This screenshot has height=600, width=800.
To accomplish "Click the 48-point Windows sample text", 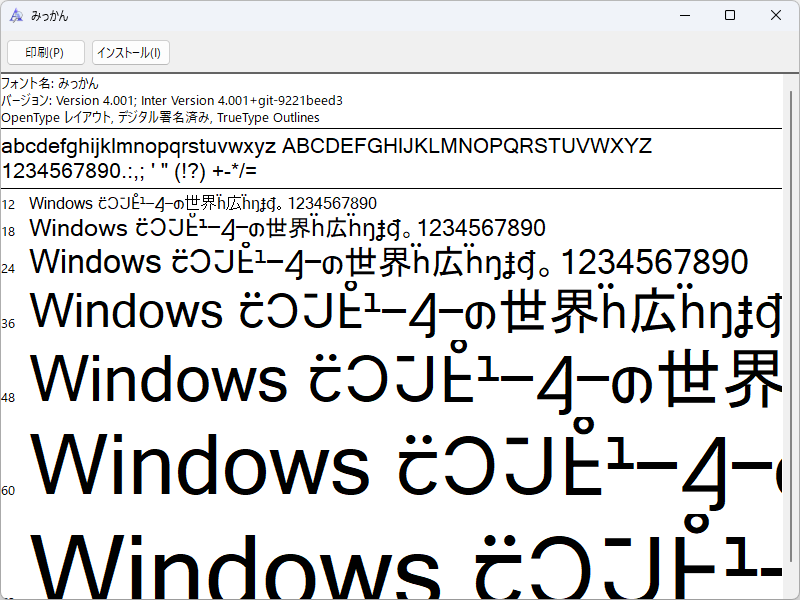I will pyautogui.click(x=406, y=379).
